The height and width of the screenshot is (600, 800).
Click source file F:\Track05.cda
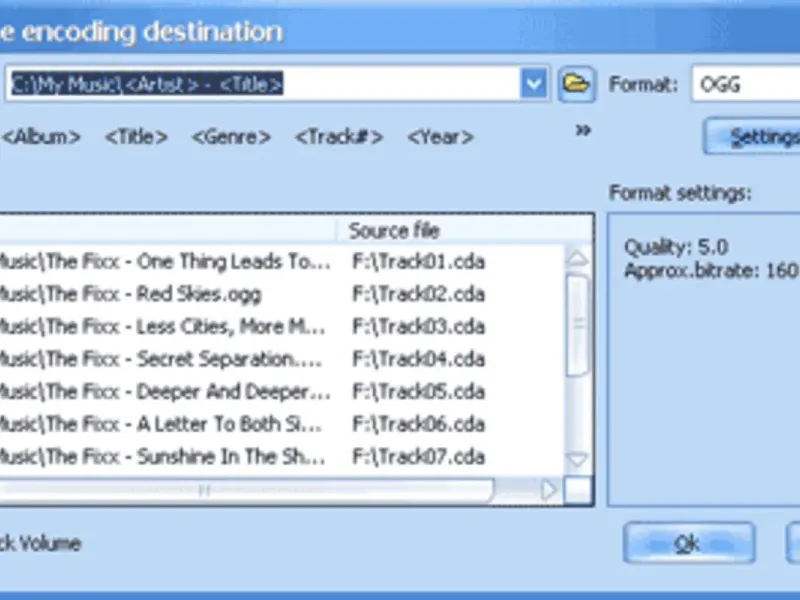pyautogui.click(x=418, y=392)
